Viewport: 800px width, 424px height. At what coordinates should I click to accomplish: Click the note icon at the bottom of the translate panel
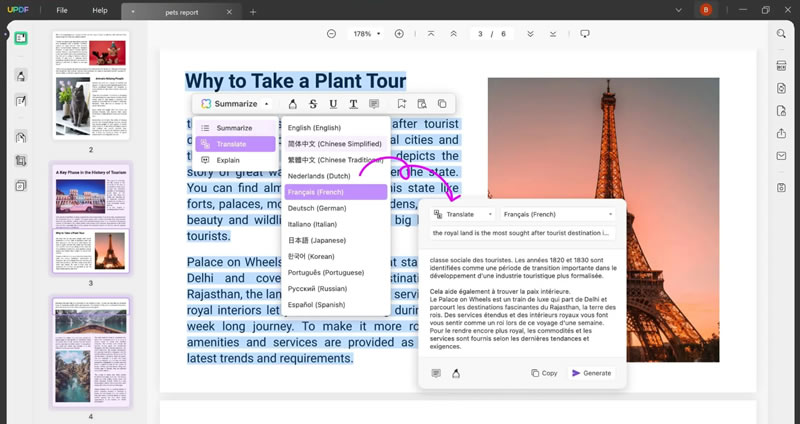436,373
